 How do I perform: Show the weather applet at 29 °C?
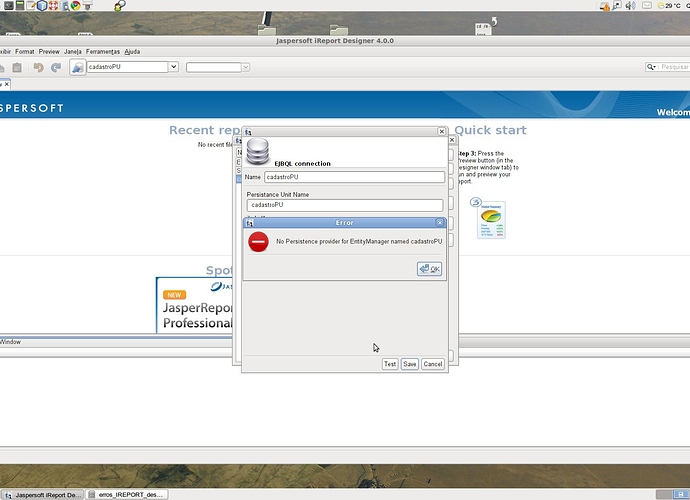coord(669,5)
